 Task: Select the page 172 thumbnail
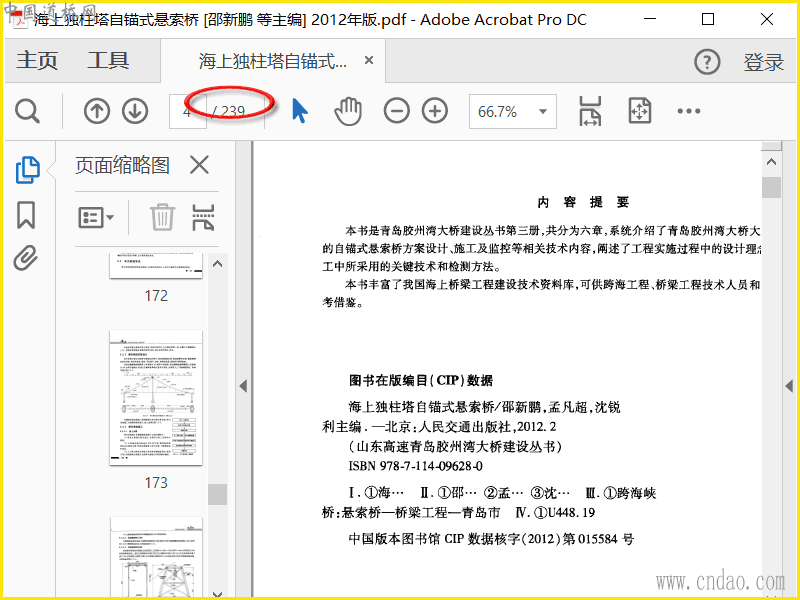click(x=156, y=265)
